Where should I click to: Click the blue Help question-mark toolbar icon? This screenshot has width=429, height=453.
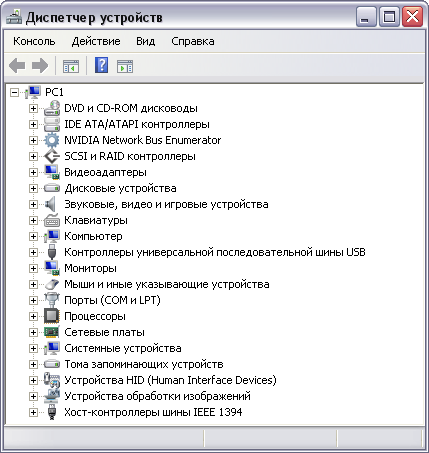click(101, 65)
